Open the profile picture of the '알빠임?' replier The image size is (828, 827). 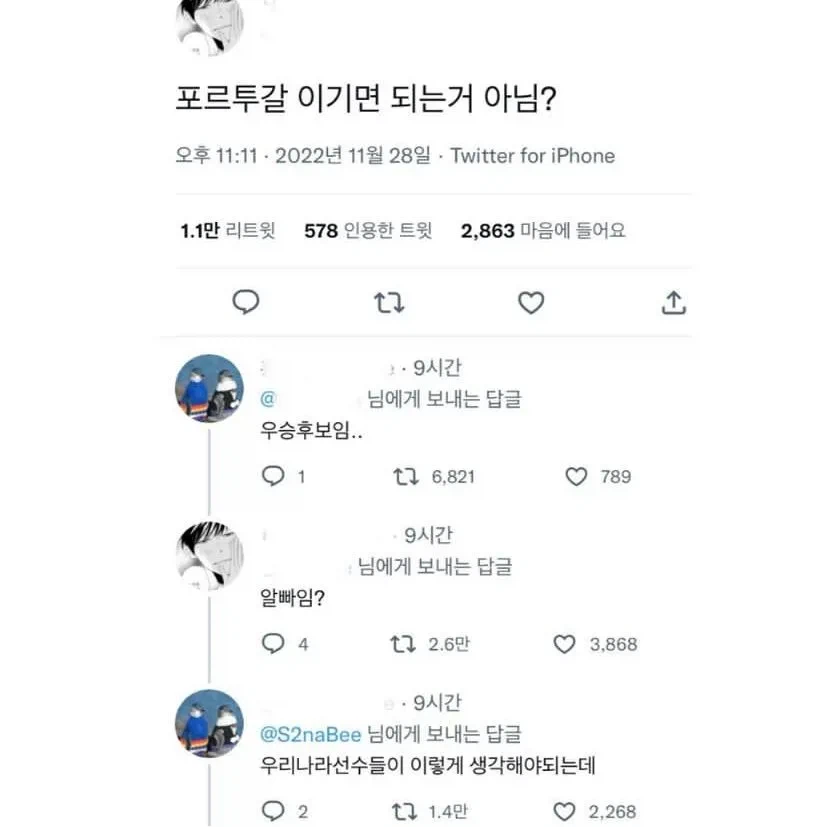[x=208, y=557]
